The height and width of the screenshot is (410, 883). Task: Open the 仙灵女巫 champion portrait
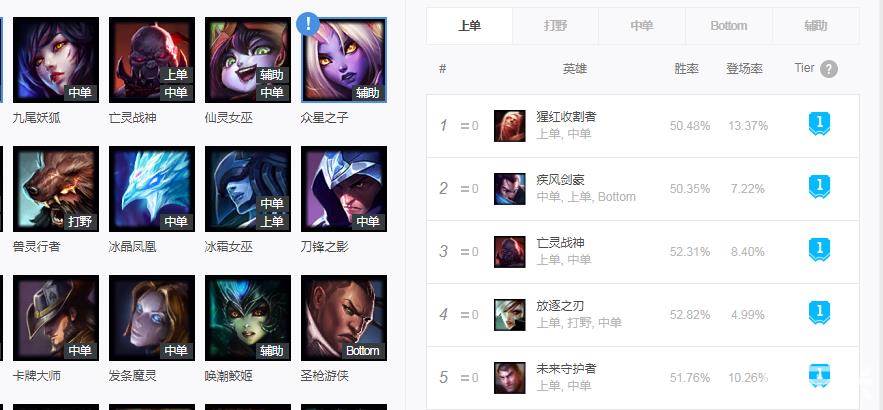(x=248, y=60)
